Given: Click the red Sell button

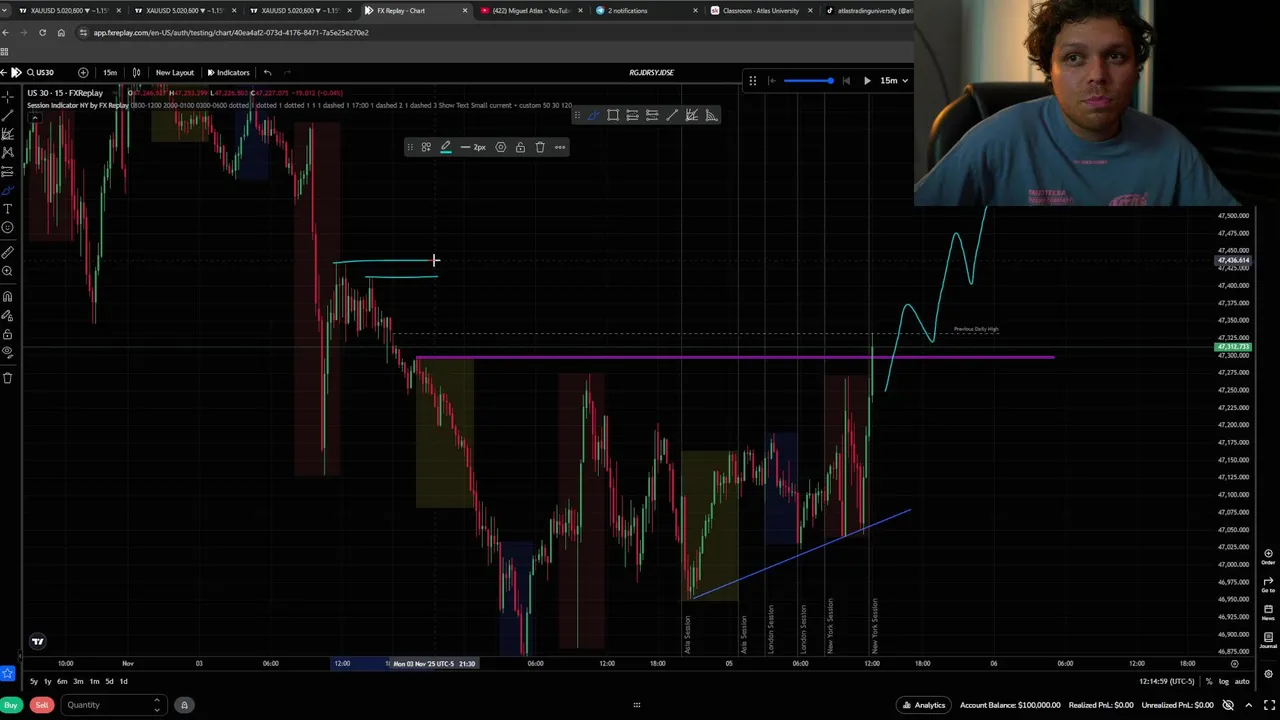Looking at the screenshot, I should pyautogui.click(x=41, y=705).
